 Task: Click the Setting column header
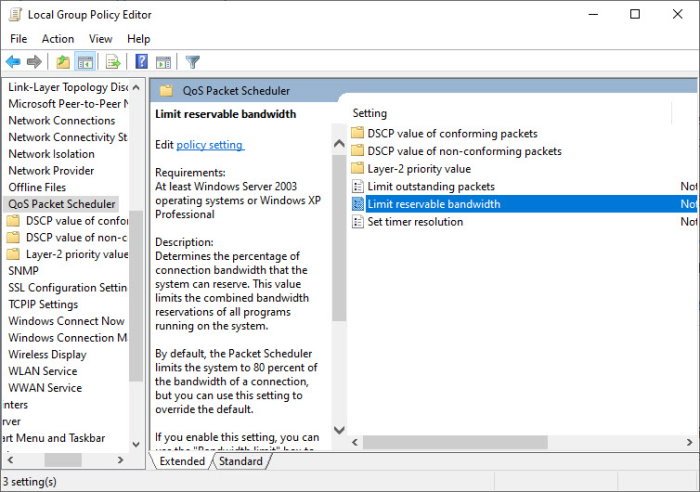coord(370,114)
